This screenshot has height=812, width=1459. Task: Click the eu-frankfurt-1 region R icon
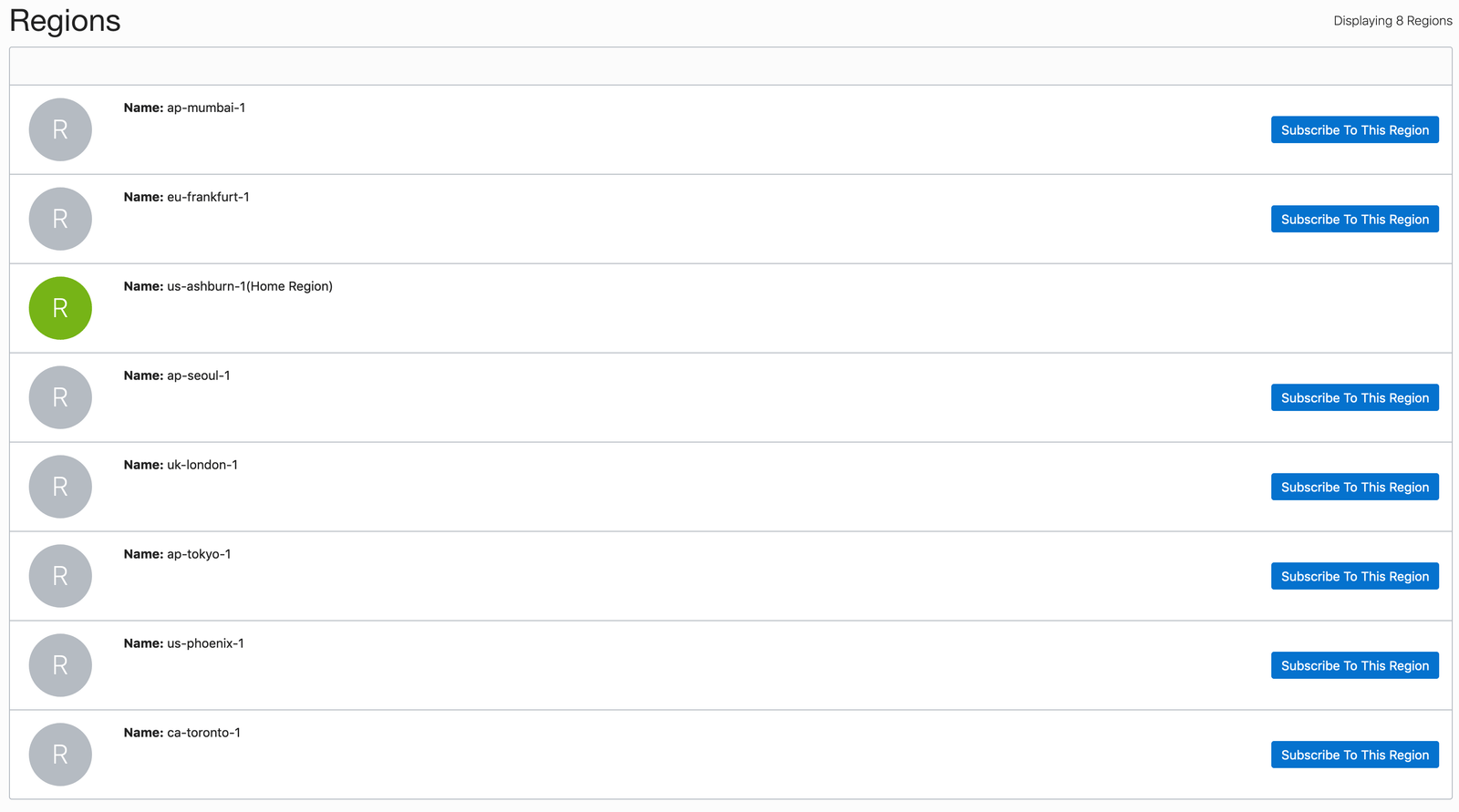click(60, 219)
